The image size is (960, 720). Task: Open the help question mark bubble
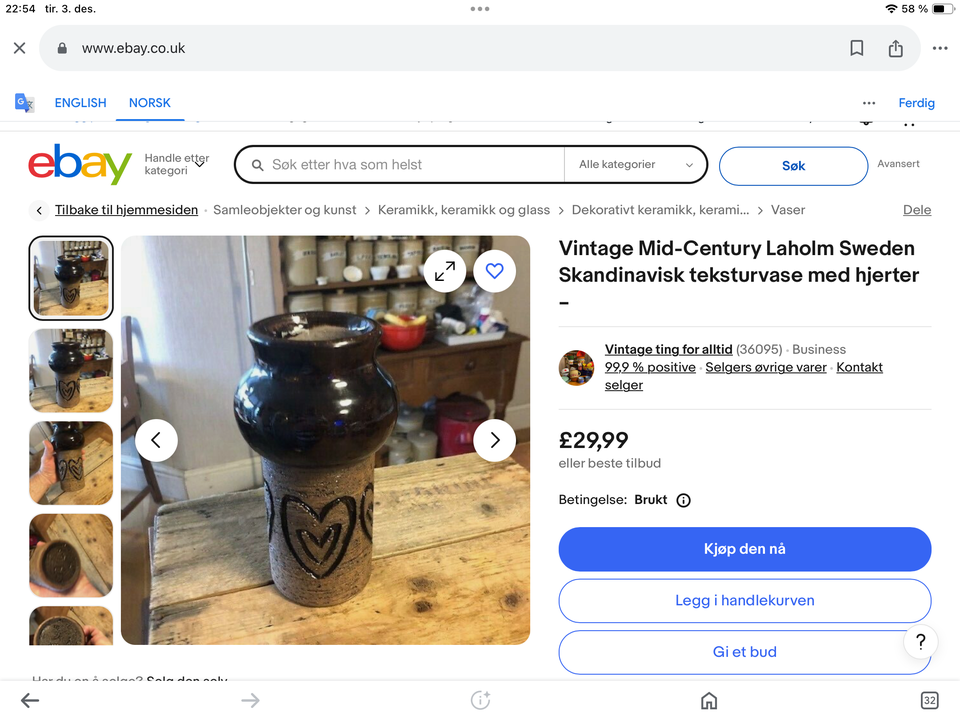920,641
